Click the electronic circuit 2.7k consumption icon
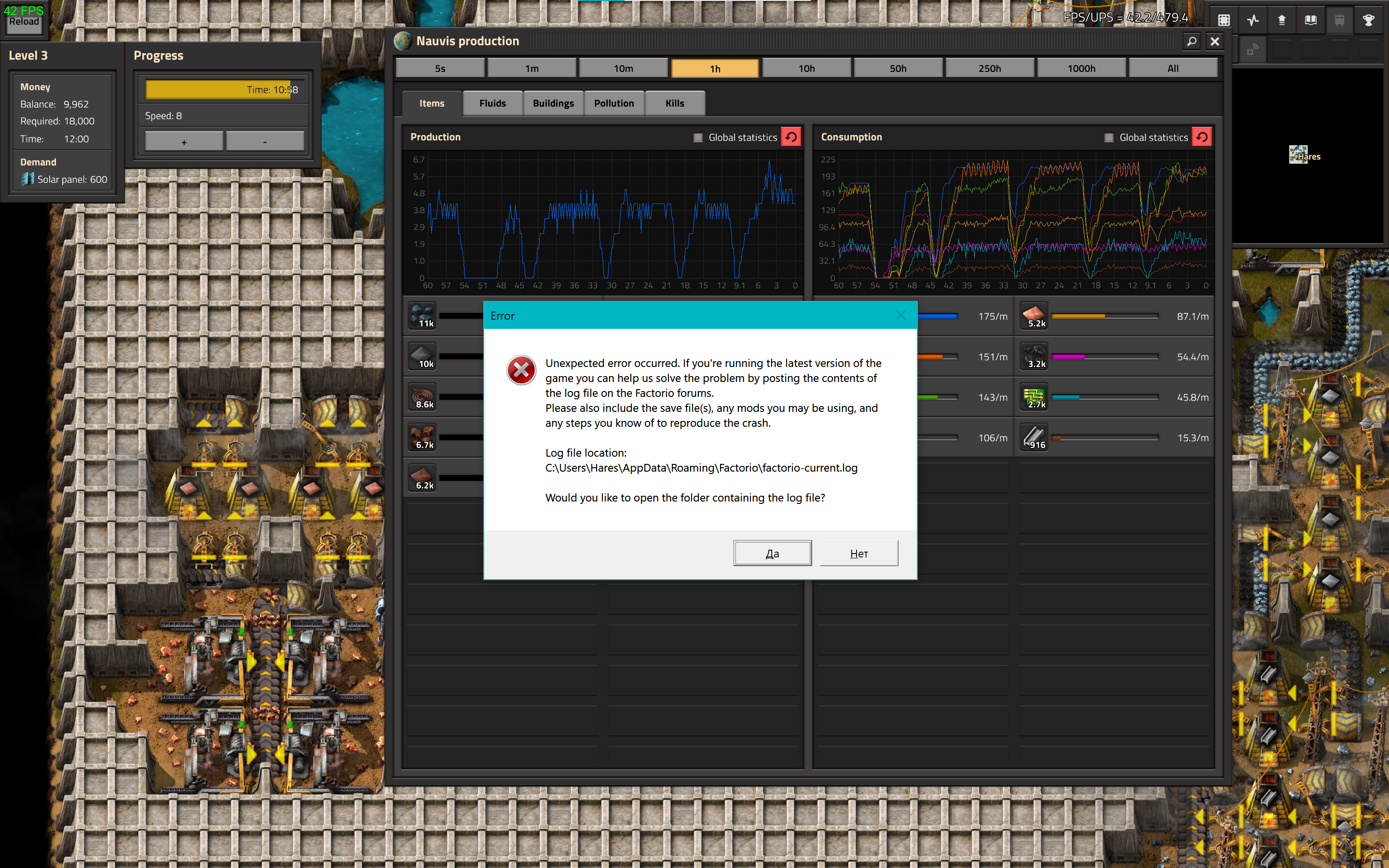Image resolution: width=1389 pixels, height=868 pixels. pos(1035,397)
